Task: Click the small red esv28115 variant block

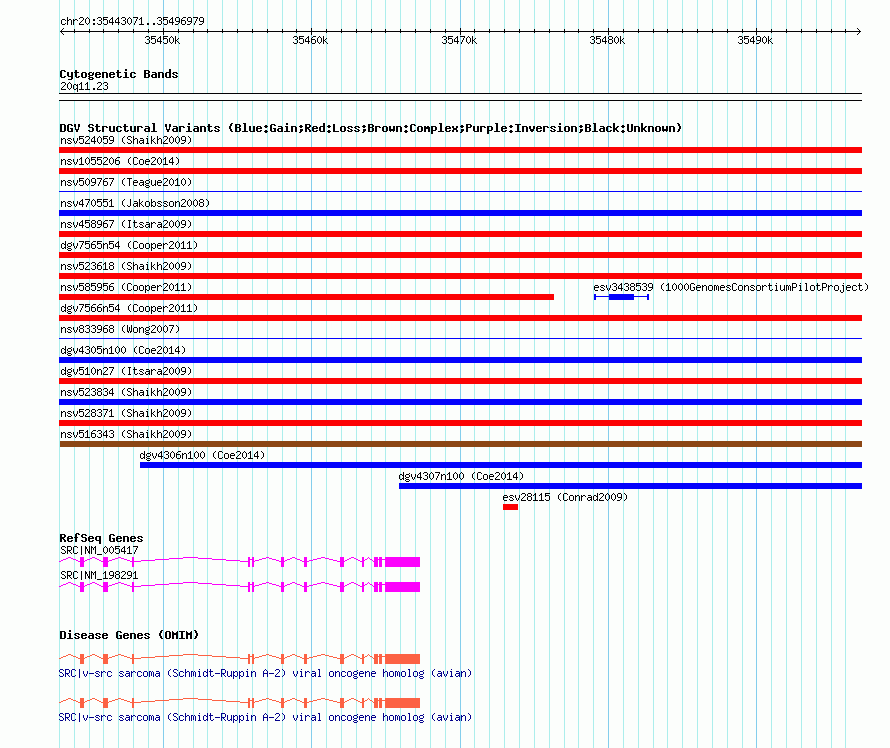Action: tap(510, 507)
